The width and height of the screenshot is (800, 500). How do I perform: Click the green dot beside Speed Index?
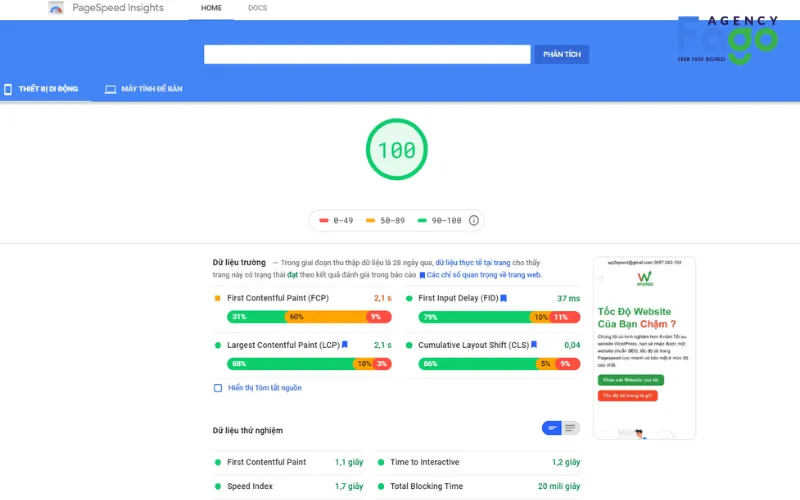tap(218, 486)
